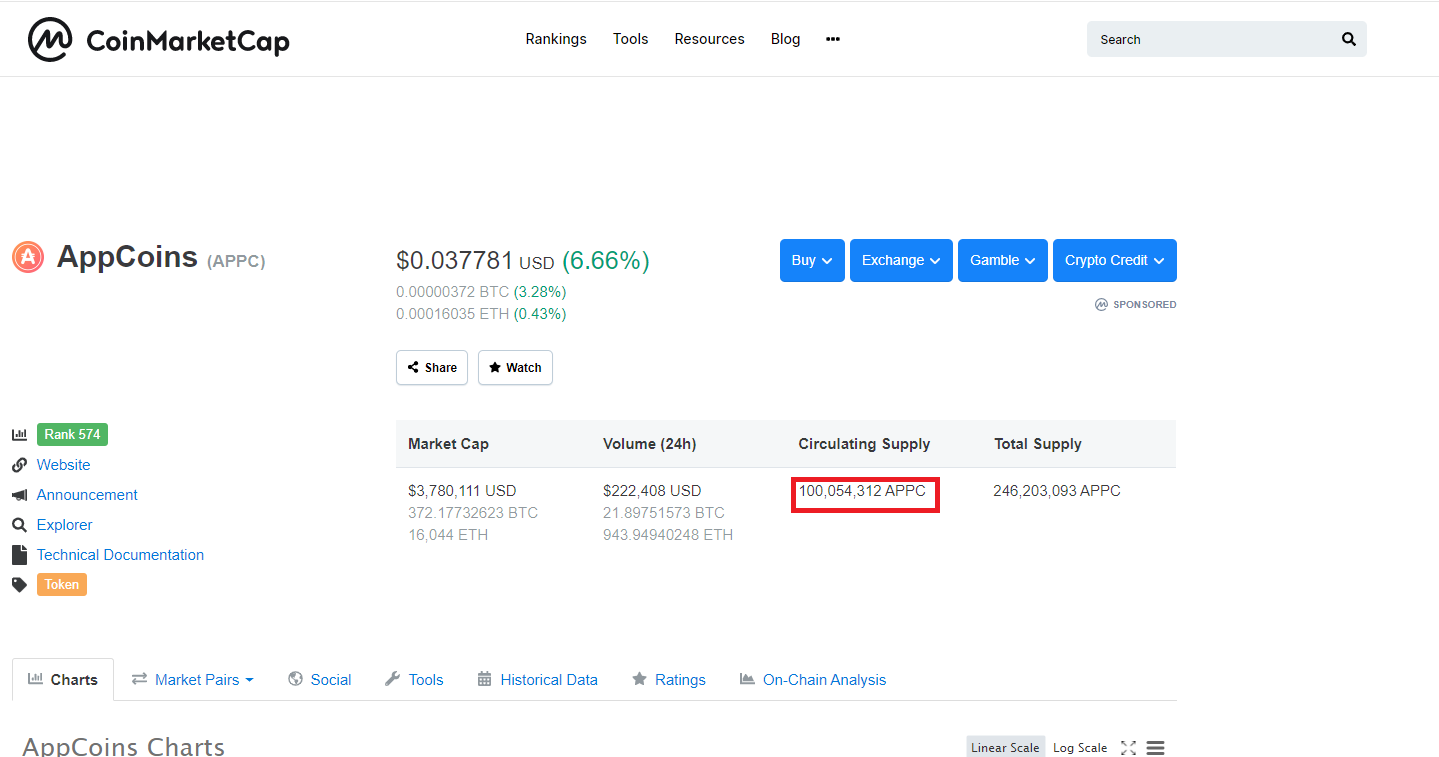The width and height of the screenshot is (1439, 757).
Task: Click the 16,044 ETH market cap value
Action: pyautogui.click(x=448, y=535)
